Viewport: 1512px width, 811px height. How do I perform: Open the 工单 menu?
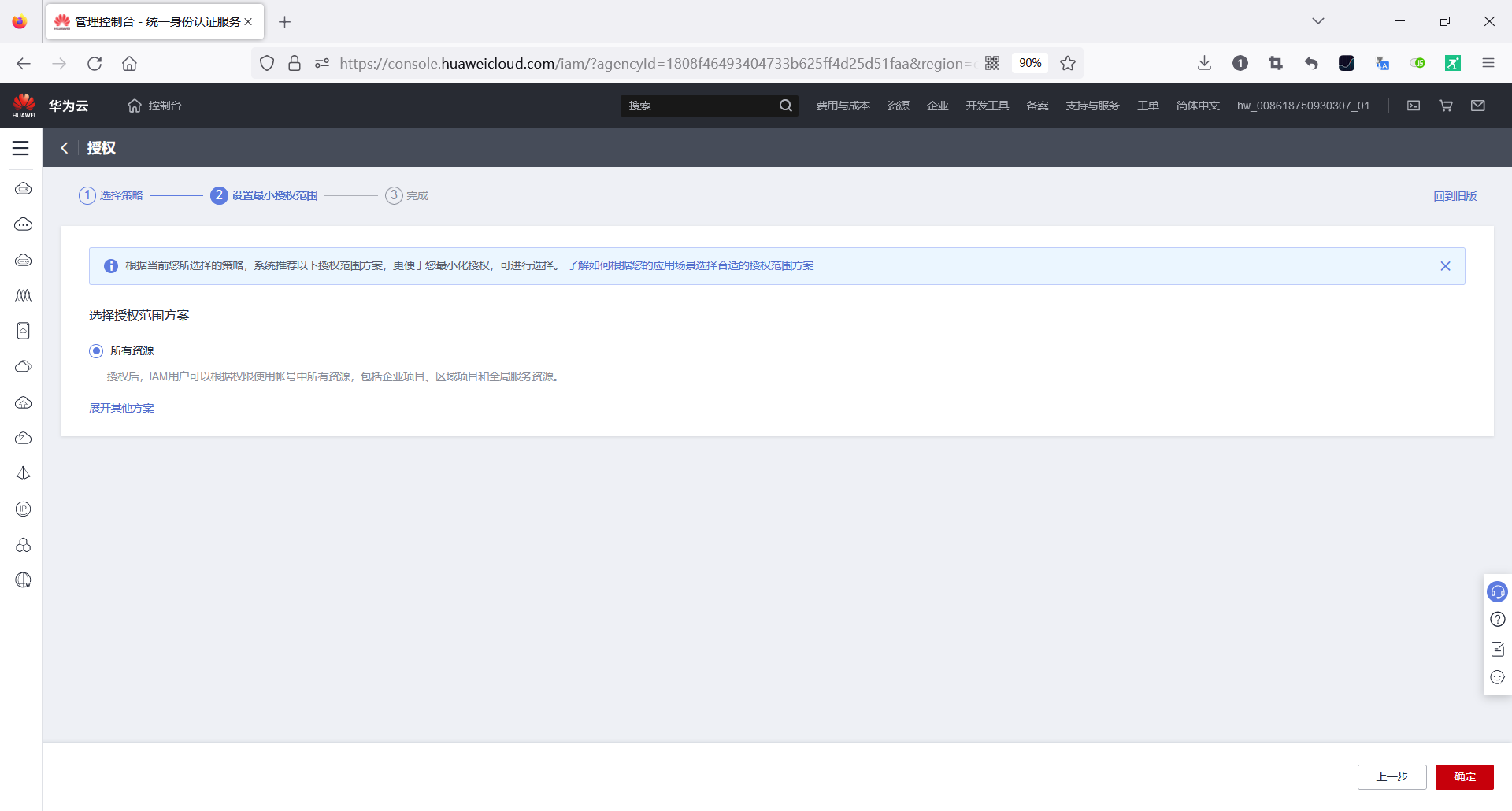tap(1147, 106)
